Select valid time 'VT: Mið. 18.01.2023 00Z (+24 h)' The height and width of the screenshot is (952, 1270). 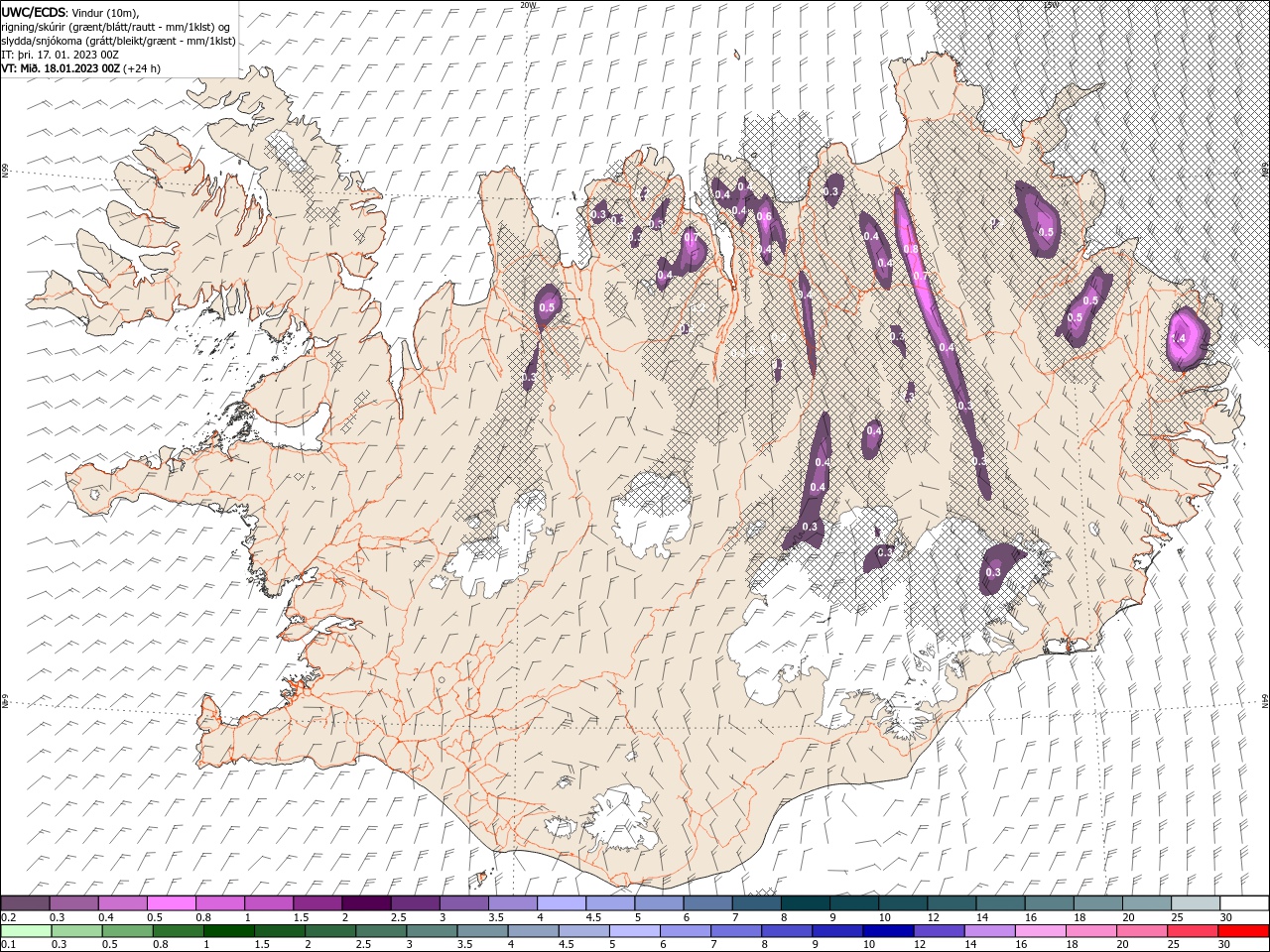[x=80, y=68]
